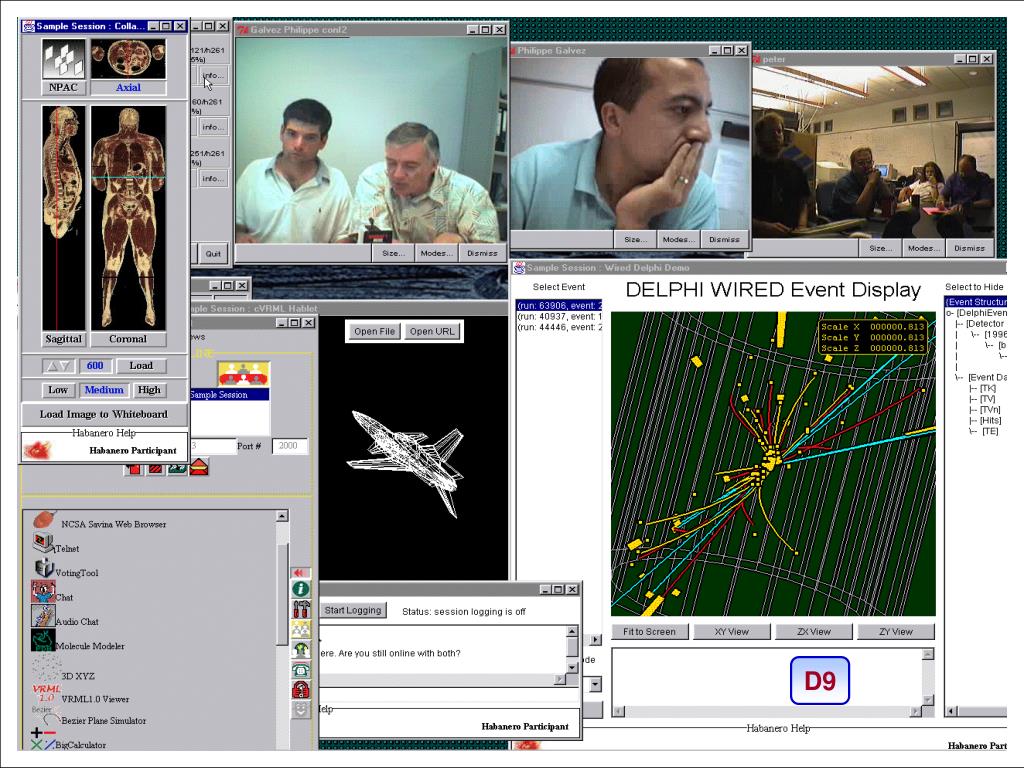Switch DELPHI display to ZX View
1024x768 pixels.
(814, 632)
